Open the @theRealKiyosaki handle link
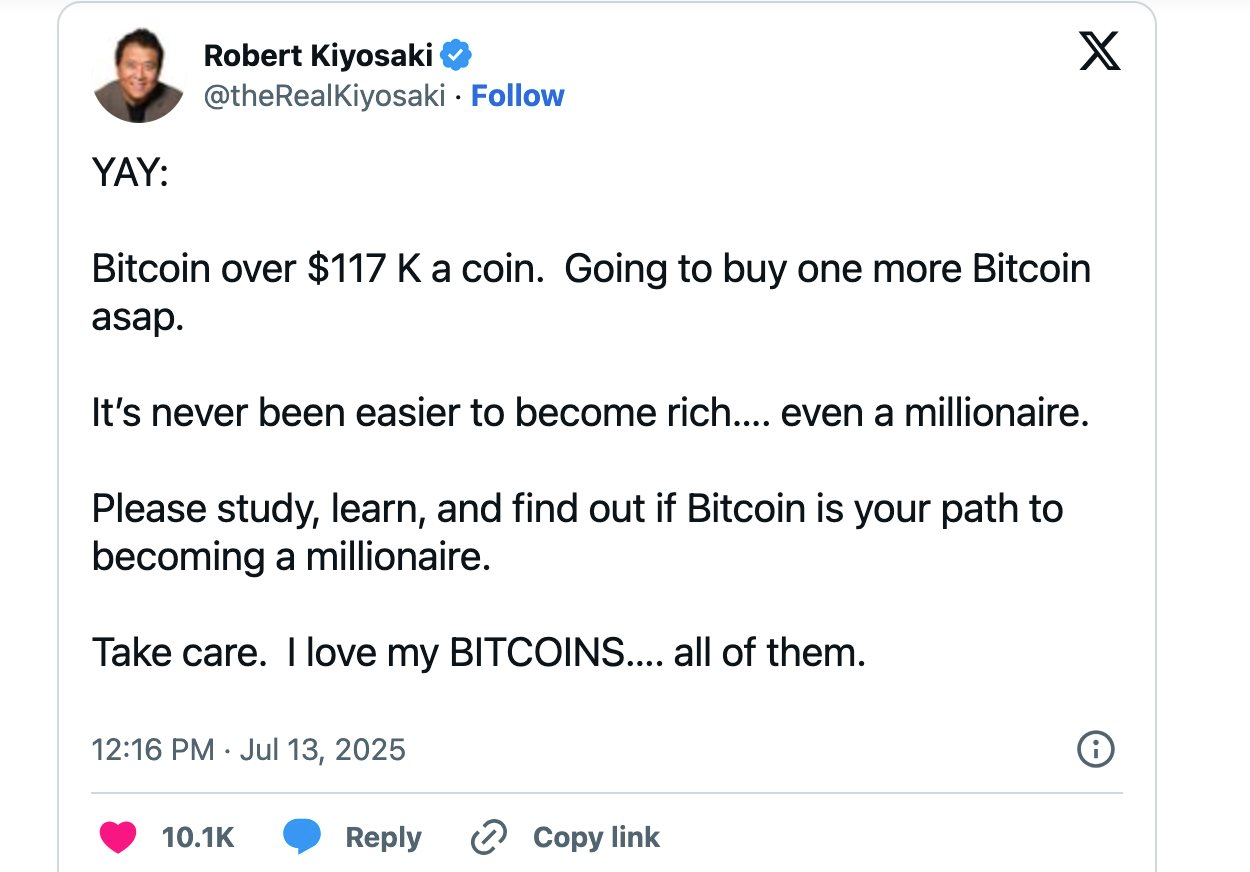The width and height of the screenshot is (1250, 872). coord(324,96)
